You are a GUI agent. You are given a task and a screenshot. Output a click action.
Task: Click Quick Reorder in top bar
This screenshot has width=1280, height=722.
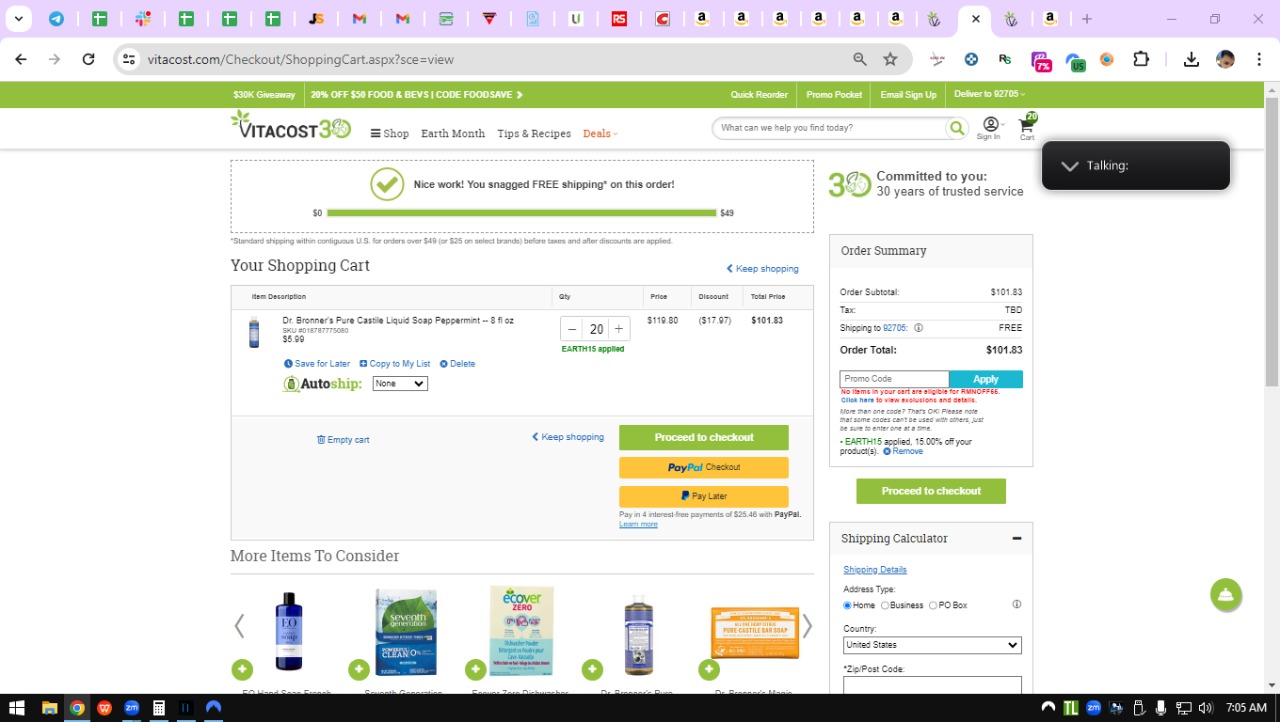point(759,95)
